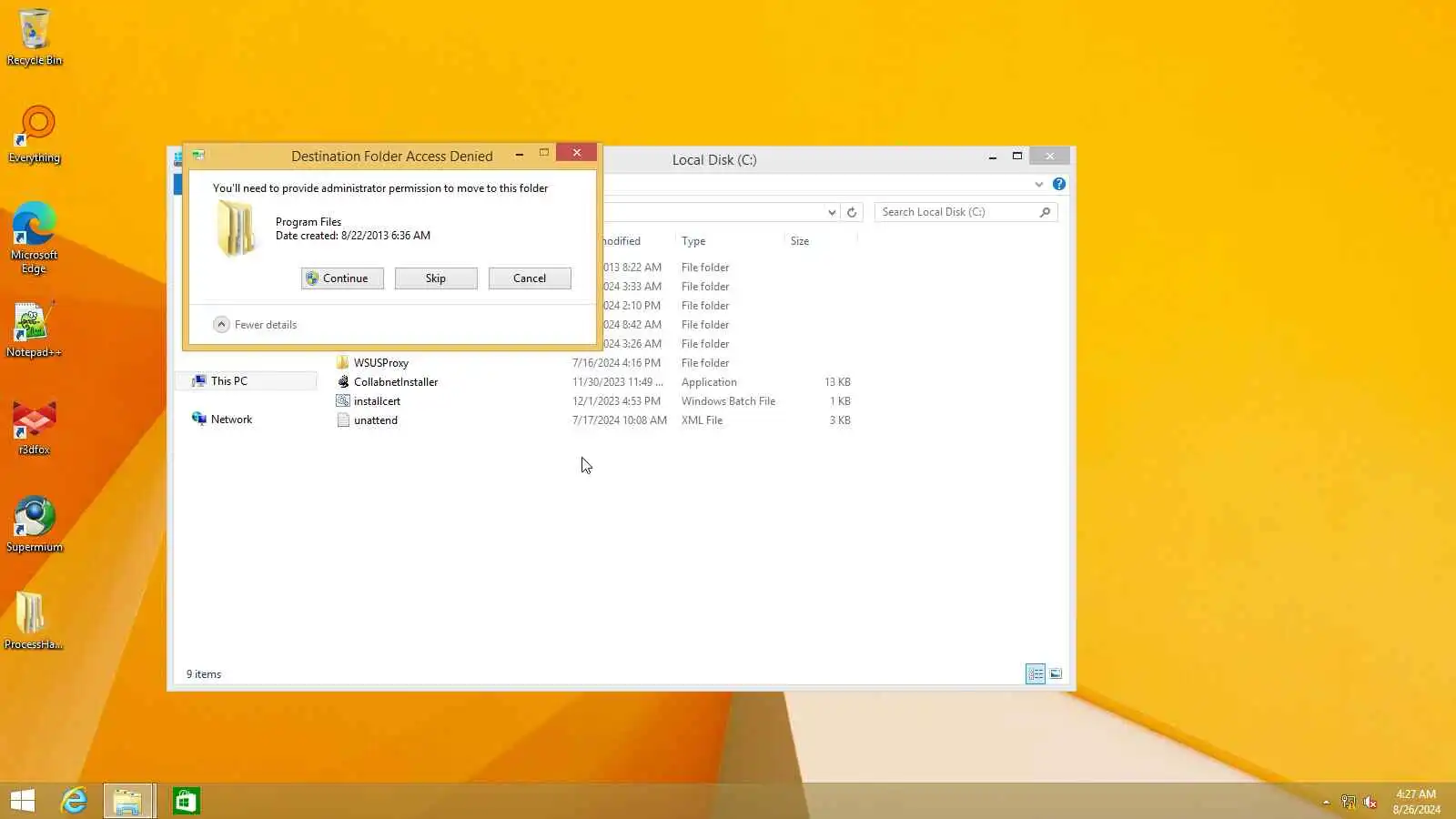Open the ProcessHa... folder on desktop

35,622
